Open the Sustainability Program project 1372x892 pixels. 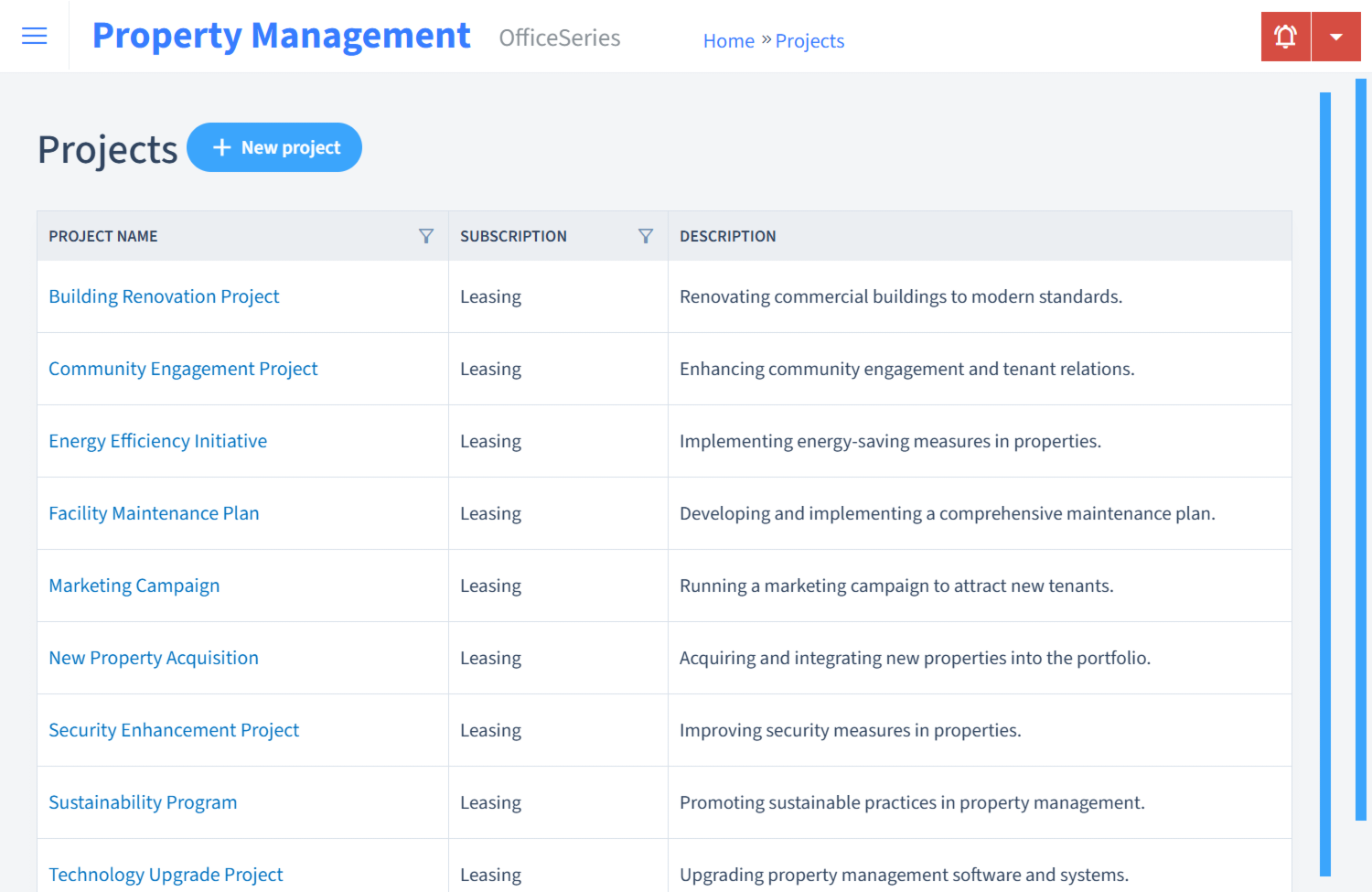pyautogui.click(x=143, y=802)
